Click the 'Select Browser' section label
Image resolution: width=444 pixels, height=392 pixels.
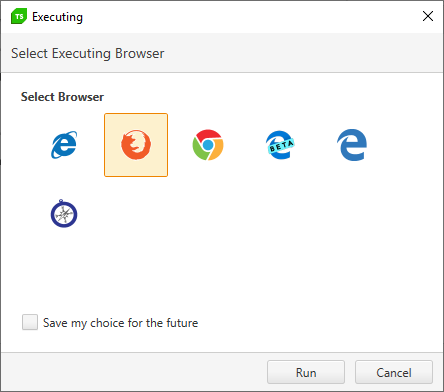(x=62, y=97)
